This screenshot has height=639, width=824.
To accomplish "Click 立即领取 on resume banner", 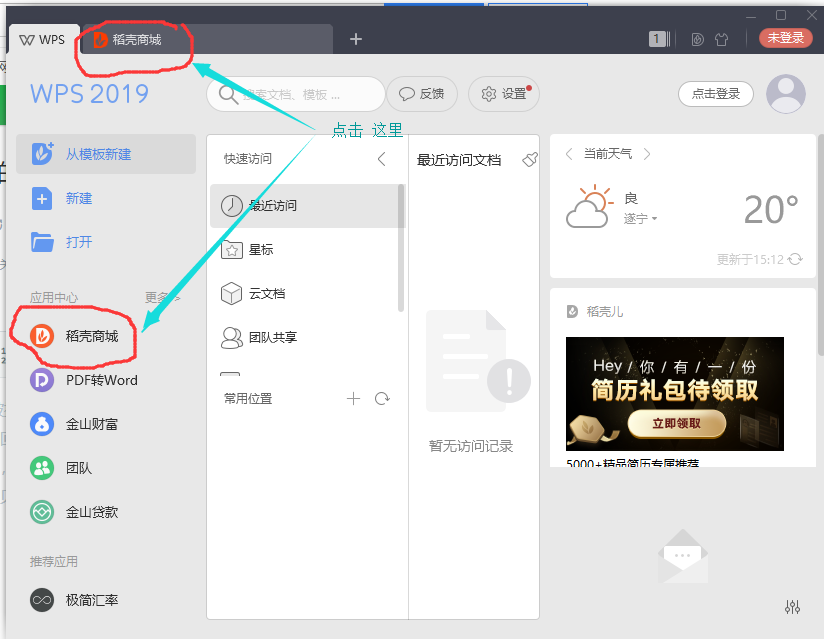I will (676, 424).
